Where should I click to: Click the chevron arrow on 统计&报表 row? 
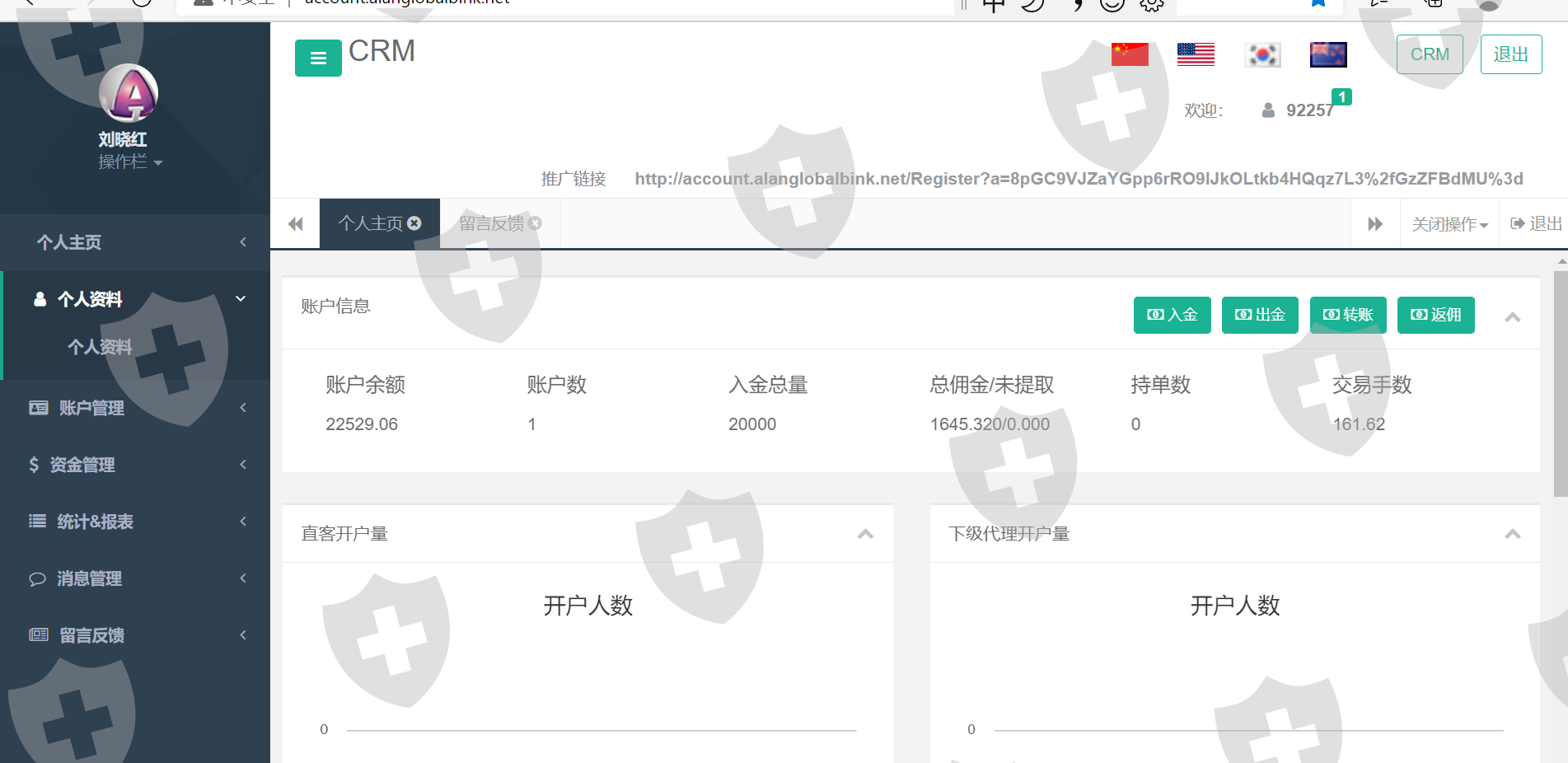pos(243,522)
